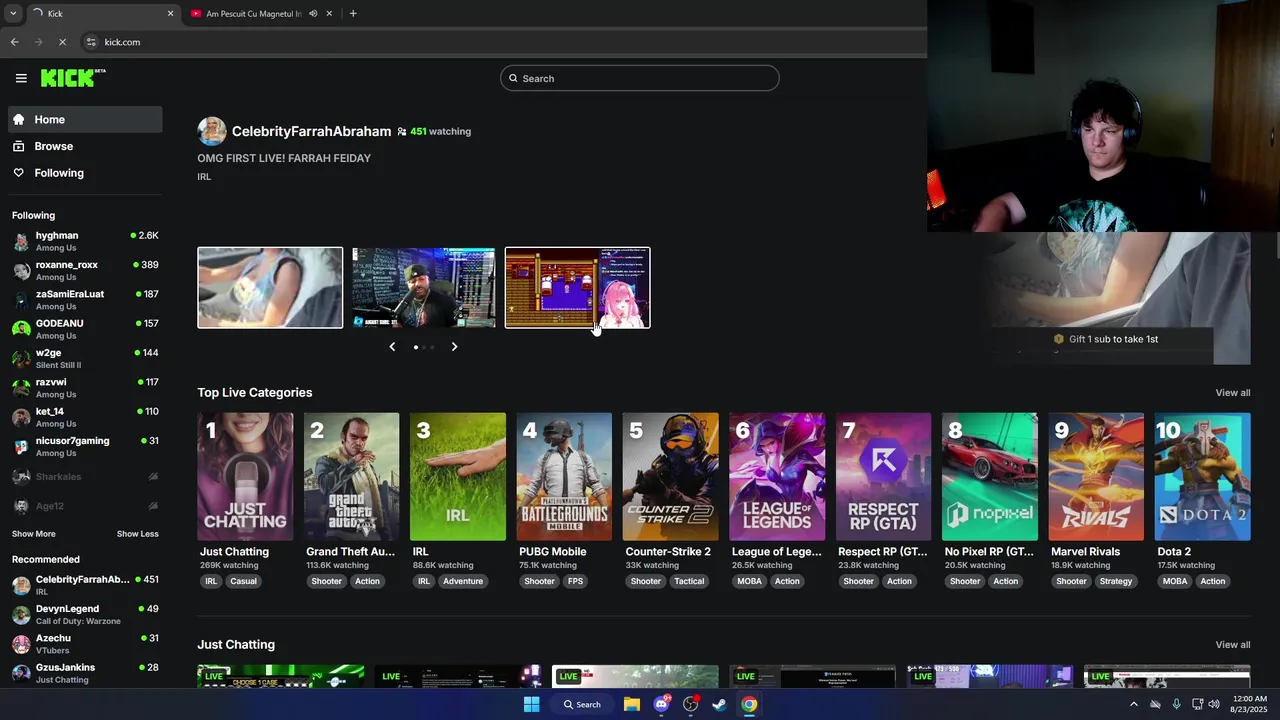The width and height of the screenshot is (1280, 720).
Task: Open site information icon beside kick.com
Action: (x=91, y=42)
